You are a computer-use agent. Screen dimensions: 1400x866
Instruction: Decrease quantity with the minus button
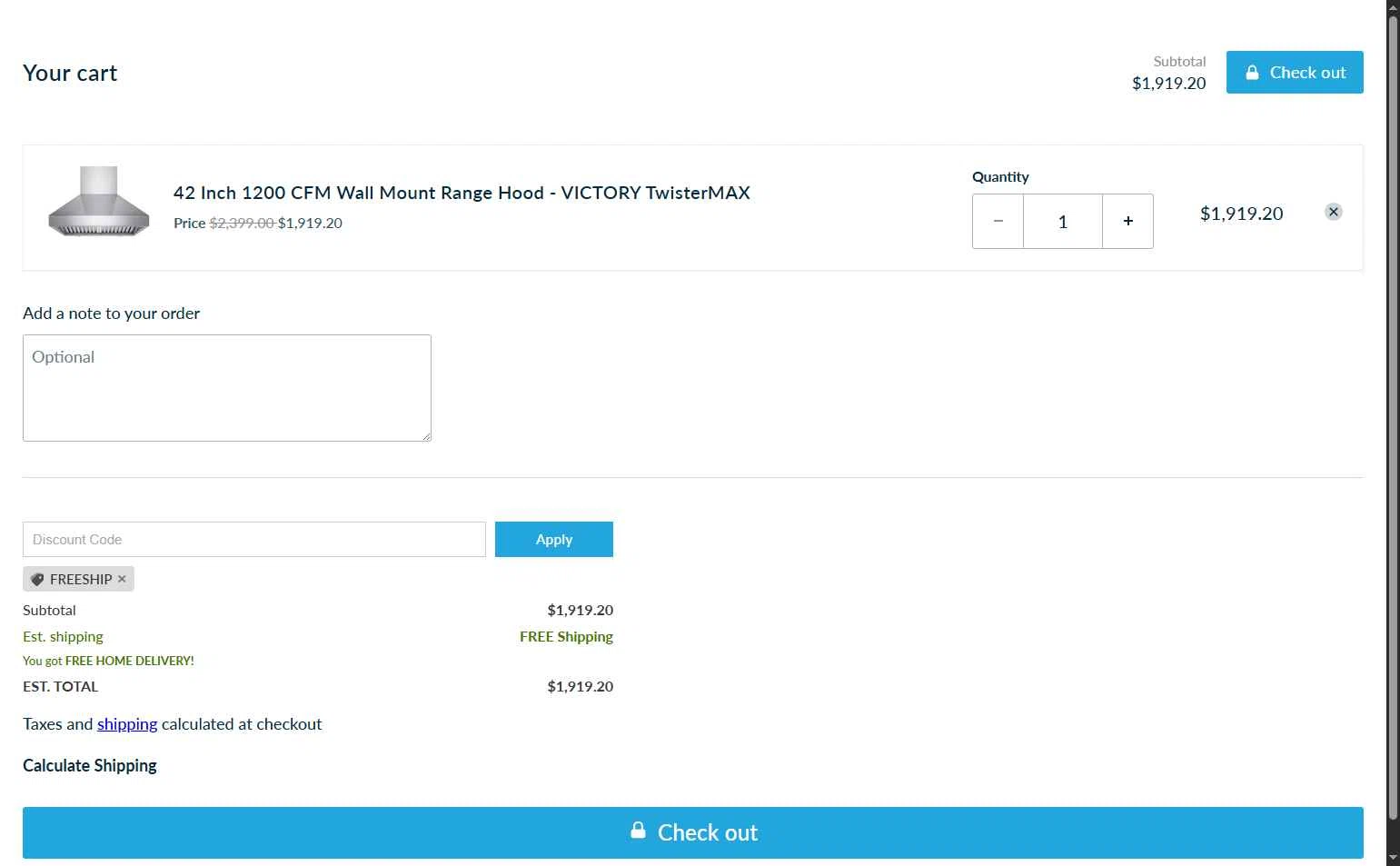pos(998,221)
